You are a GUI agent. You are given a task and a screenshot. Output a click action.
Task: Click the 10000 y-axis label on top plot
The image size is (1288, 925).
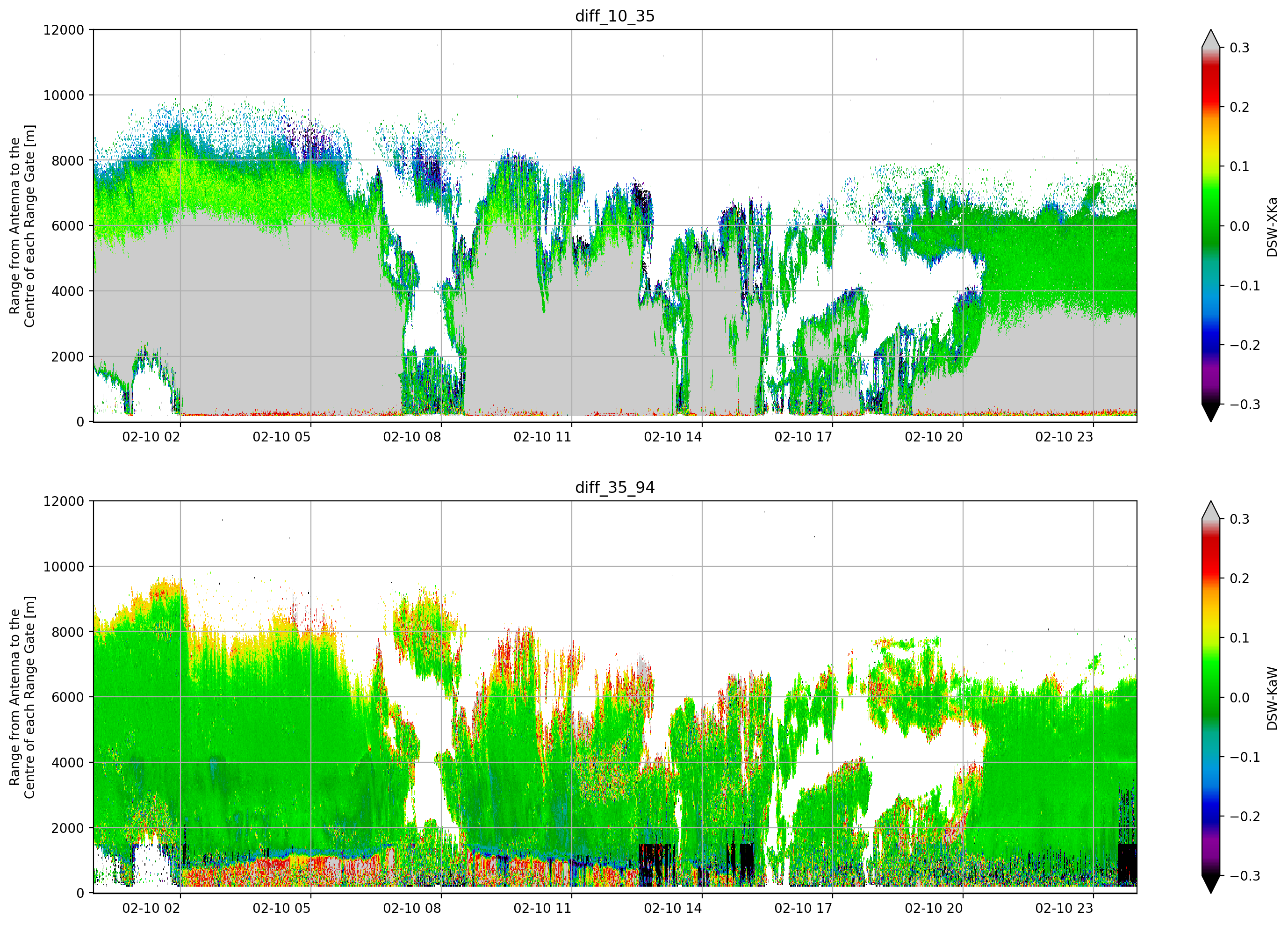(x=64, y=95)
